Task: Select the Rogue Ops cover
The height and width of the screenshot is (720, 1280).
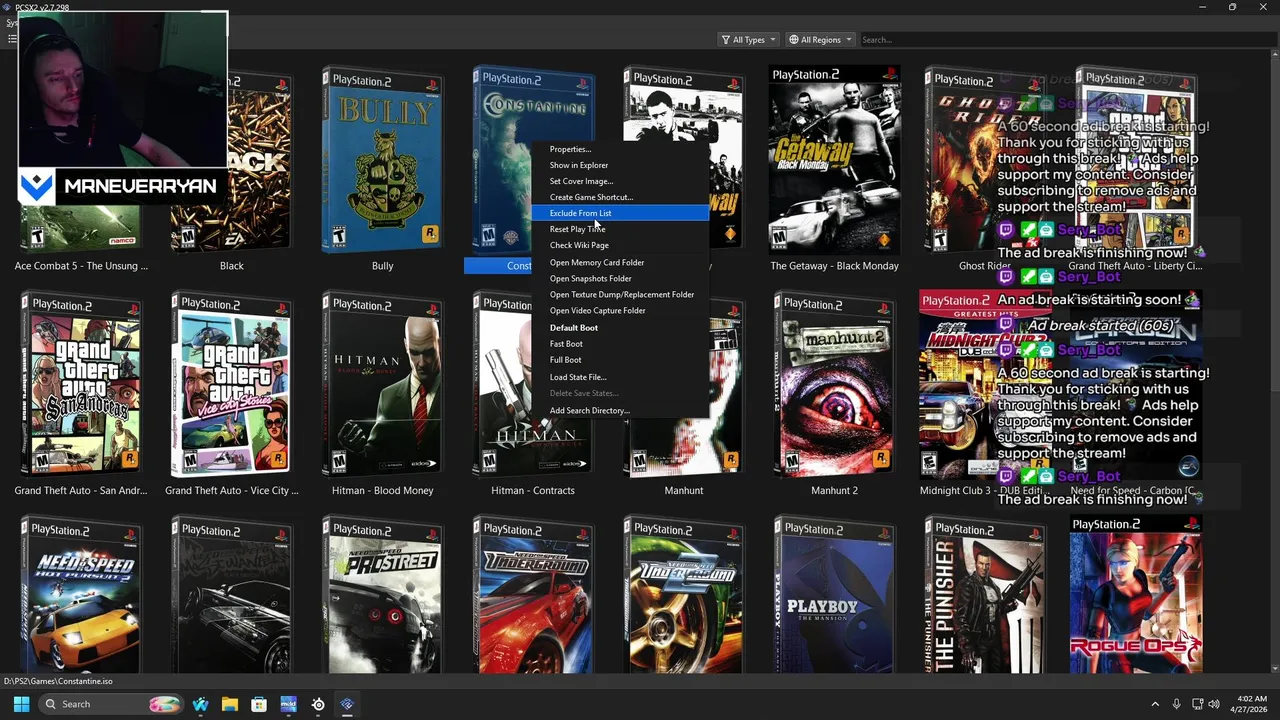Action: tap(1136, 595)
